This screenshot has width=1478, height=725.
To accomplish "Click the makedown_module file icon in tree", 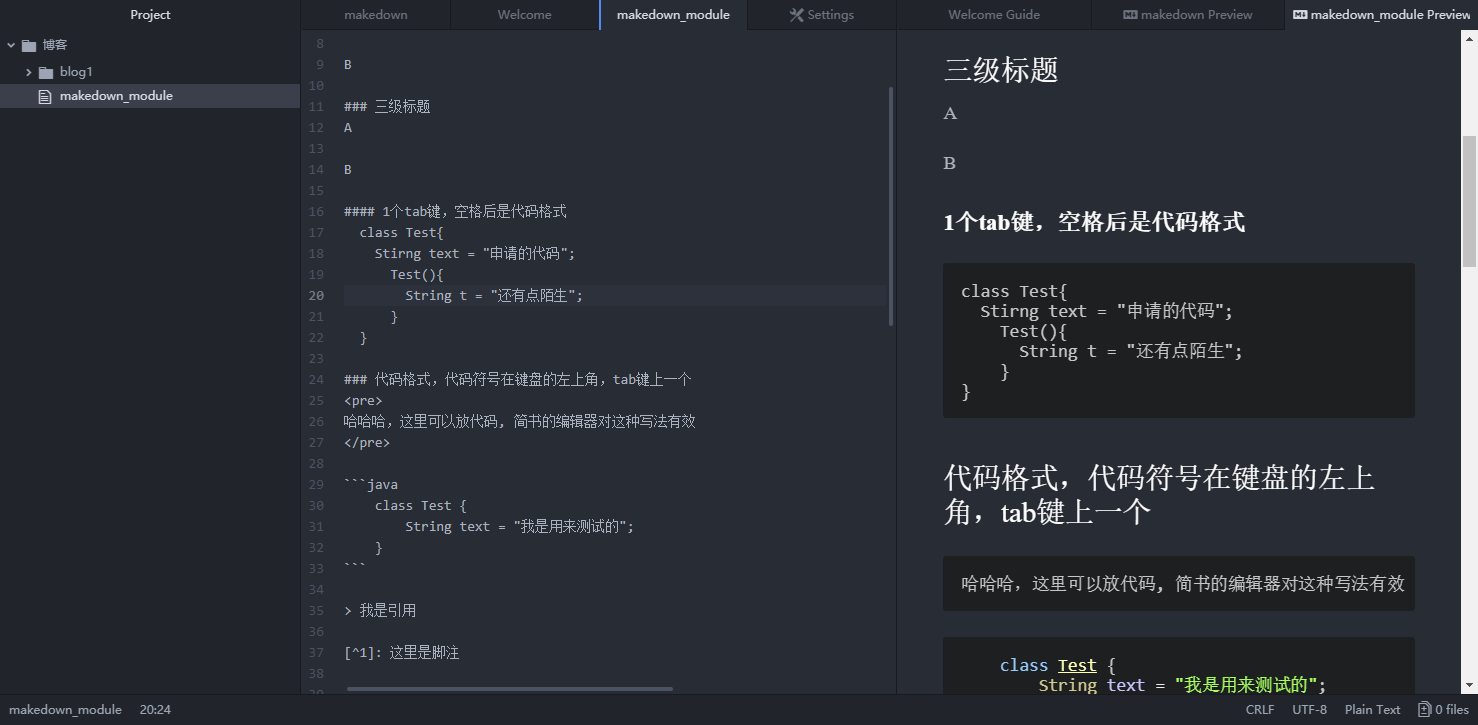I will pyautogui.click(x=44, y=97).
